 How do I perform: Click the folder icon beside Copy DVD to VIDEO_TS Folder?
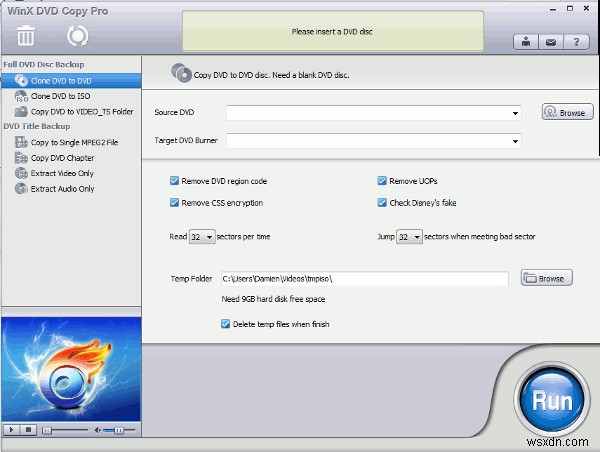pyautogui.click(x=21, y=111)
